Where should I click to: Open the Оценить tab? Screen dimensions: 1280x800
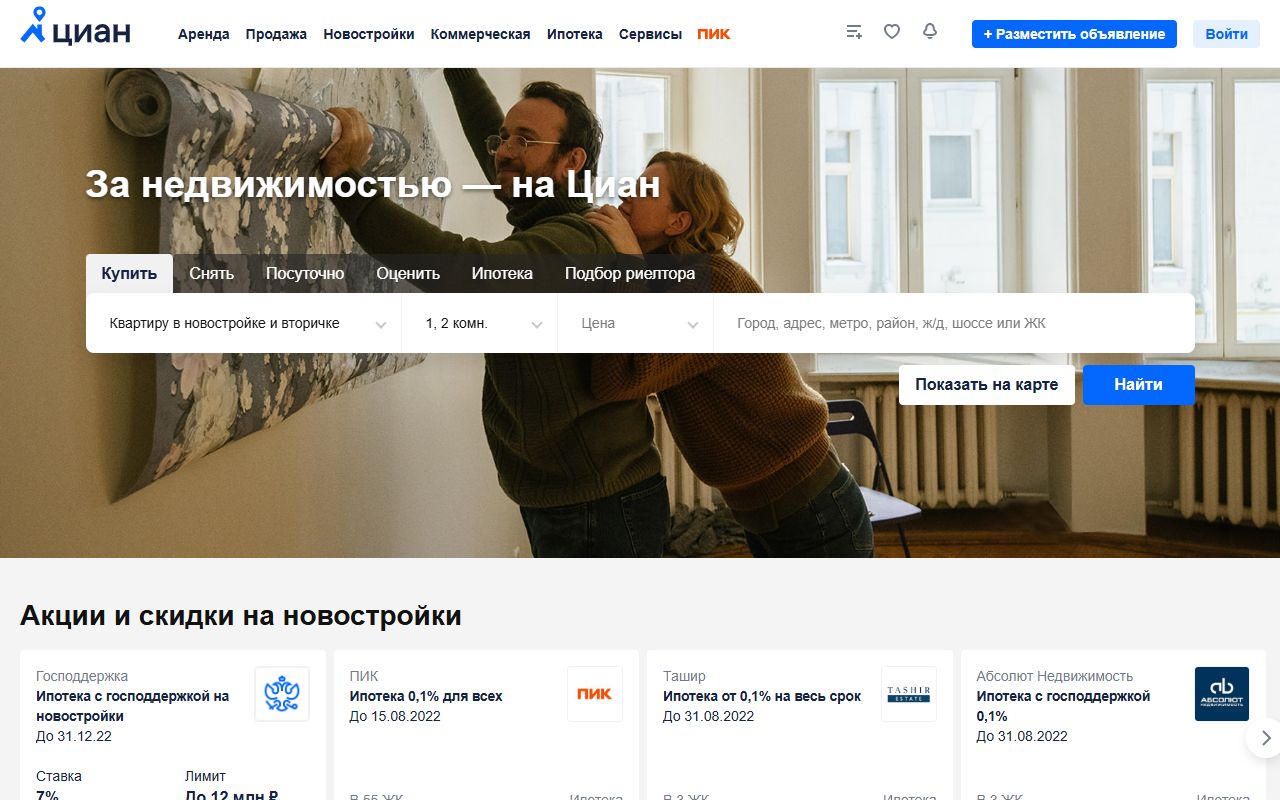pyautogui.click(x=408, y=274)
